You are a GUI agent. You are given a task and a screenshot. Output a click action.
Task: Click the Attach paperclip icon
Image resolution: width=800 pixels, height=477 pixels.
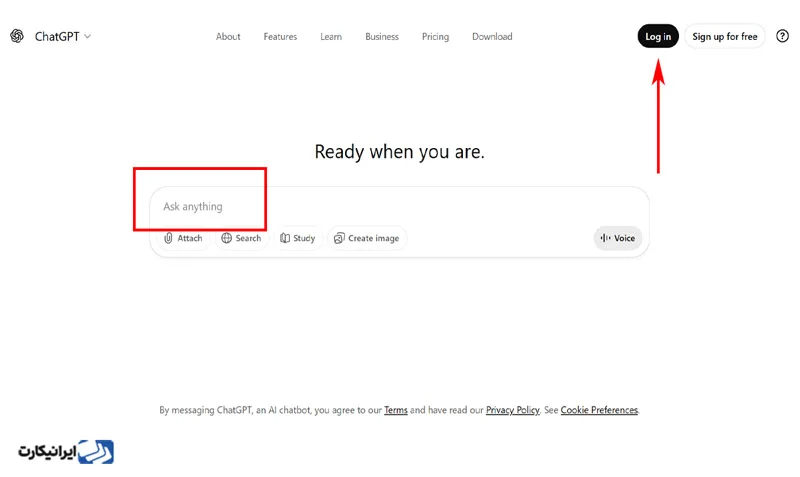click(169, 238)
